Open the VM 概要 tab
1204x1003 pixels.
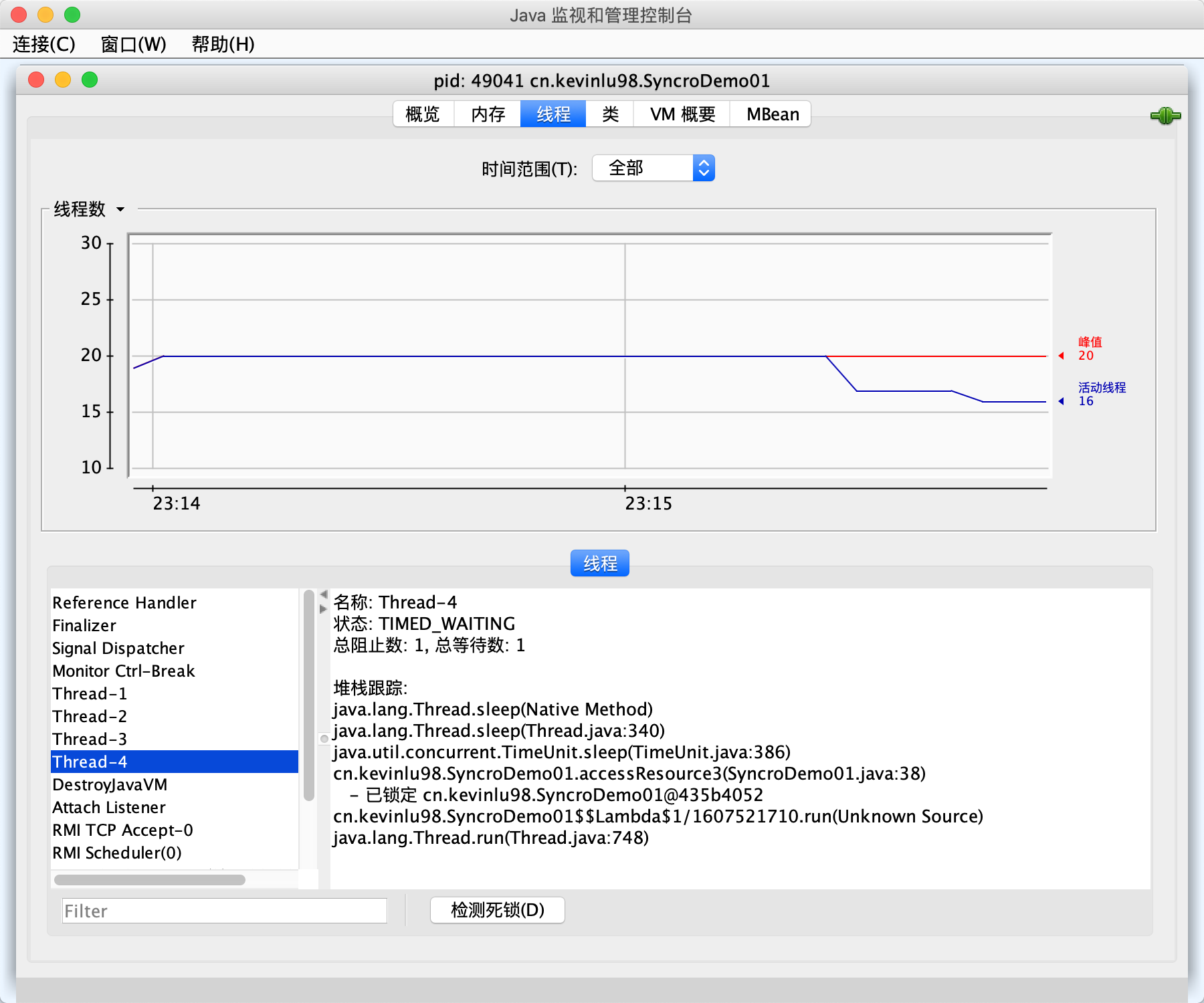682,114
